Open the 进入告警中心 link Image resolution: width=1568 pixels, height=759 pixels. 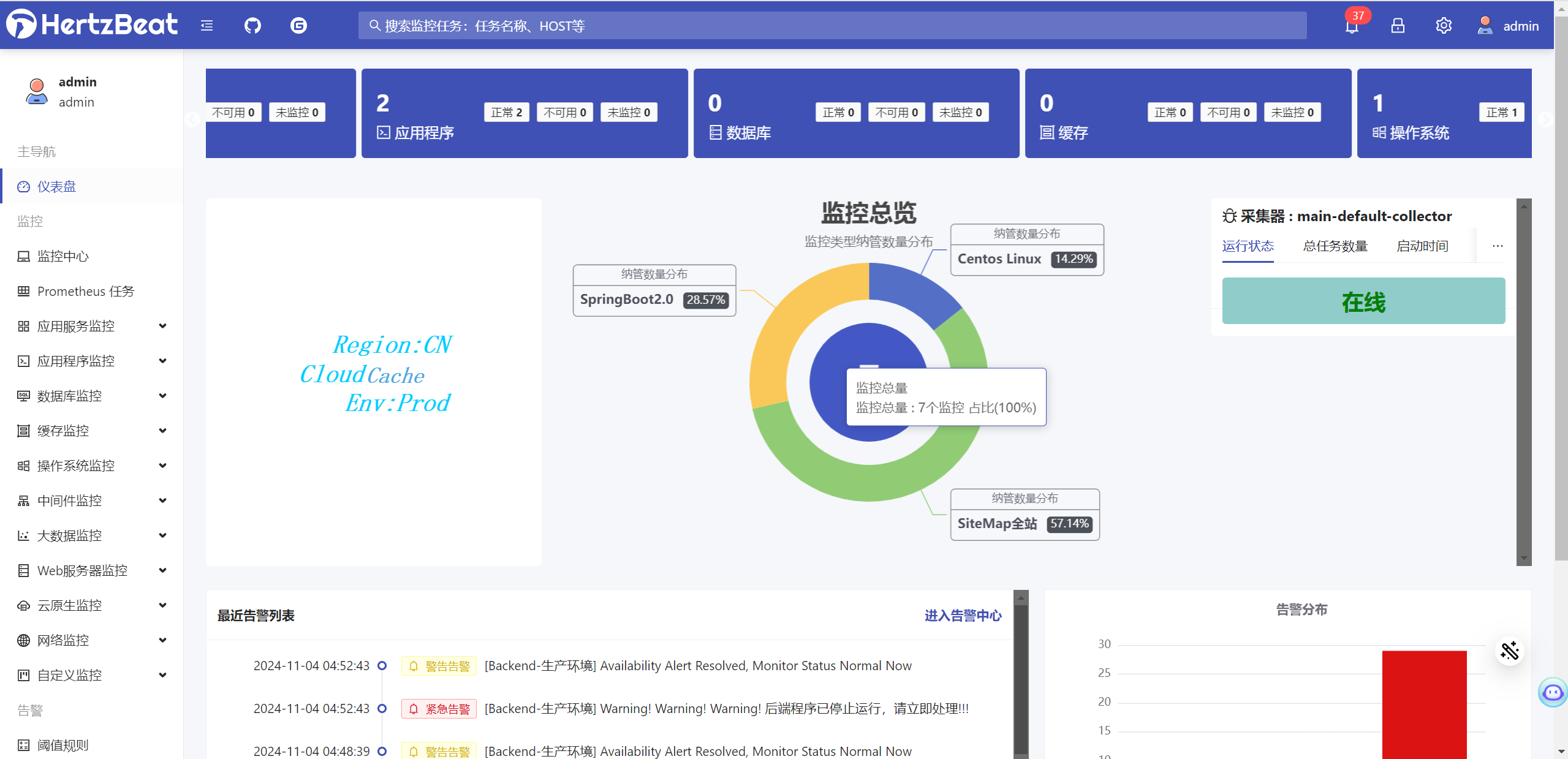click(x=963, y=616)
